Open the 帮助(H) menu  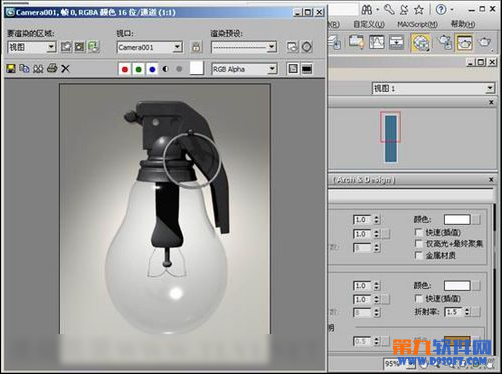(463, 24)
